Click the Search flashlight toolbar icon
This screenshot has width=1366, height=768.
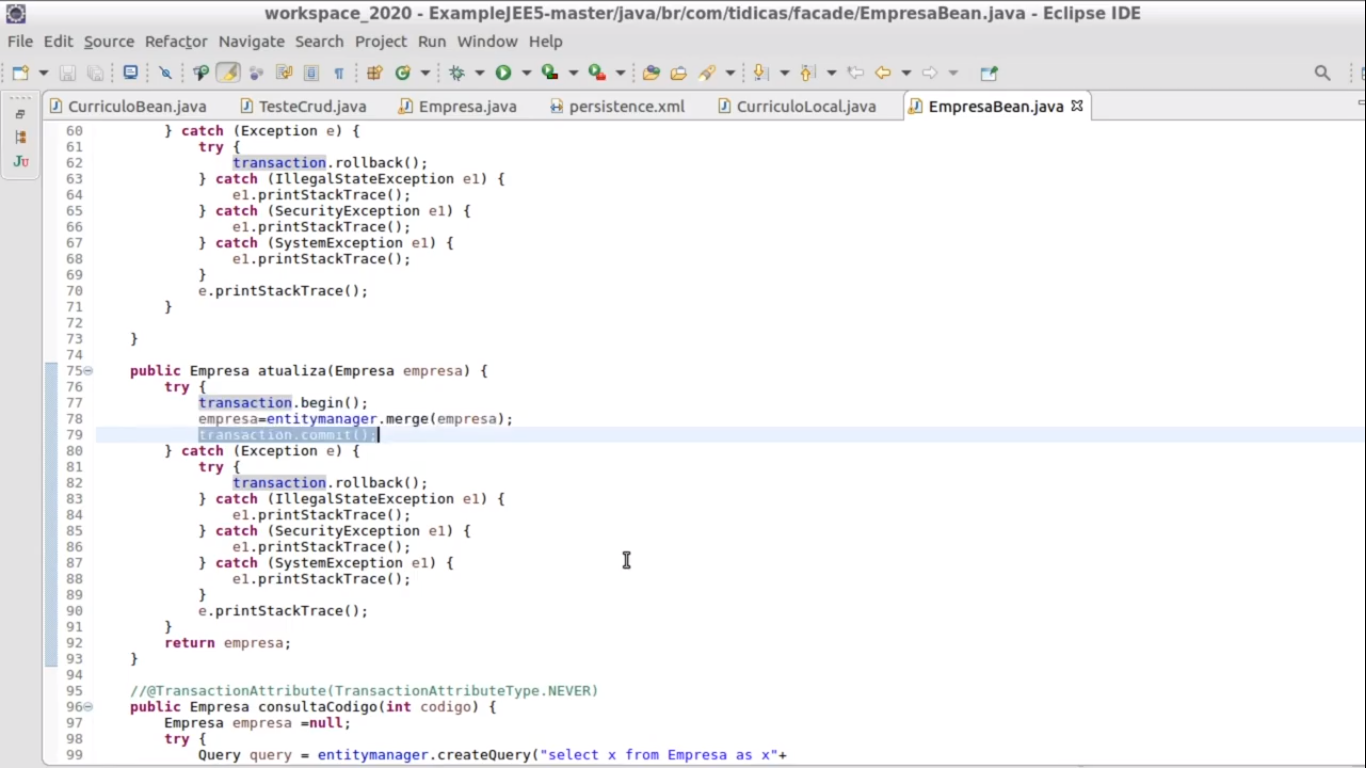pyautogui.click(x=708, y=73)
